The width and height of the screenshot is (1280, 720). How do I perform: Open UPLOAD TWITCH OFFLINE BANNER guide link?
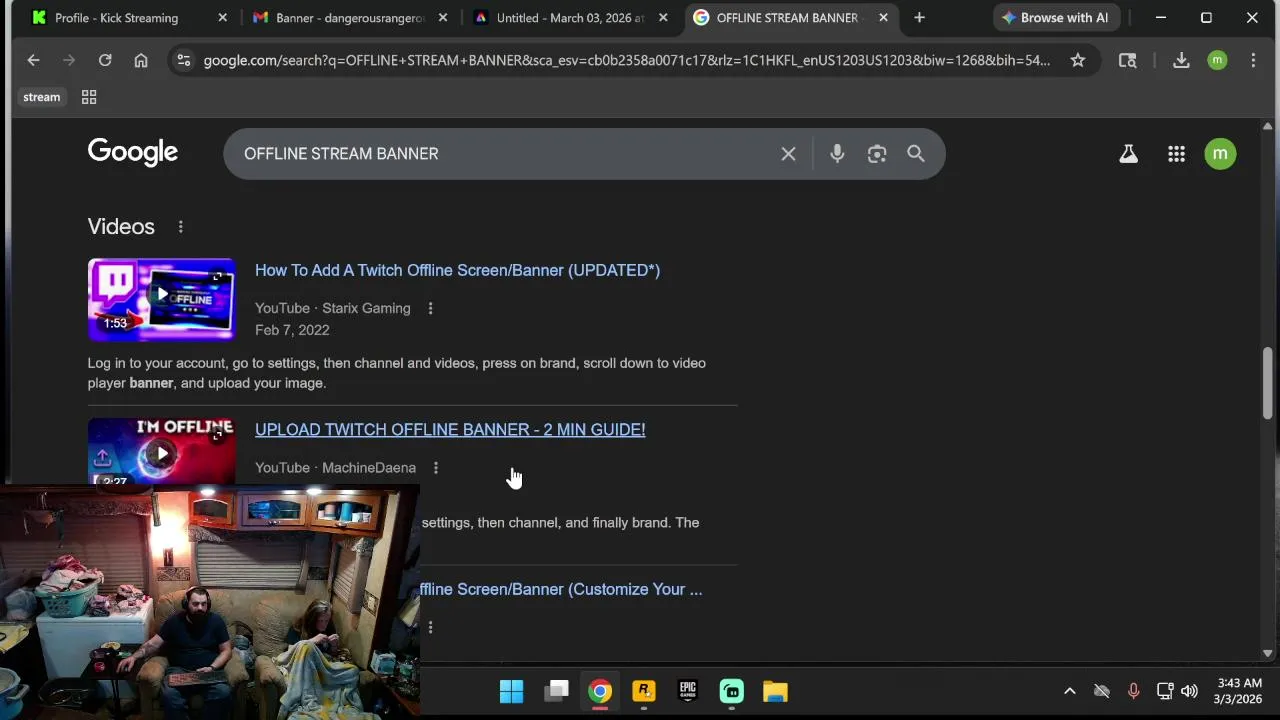pyautogui.click(x=450, y=430)
